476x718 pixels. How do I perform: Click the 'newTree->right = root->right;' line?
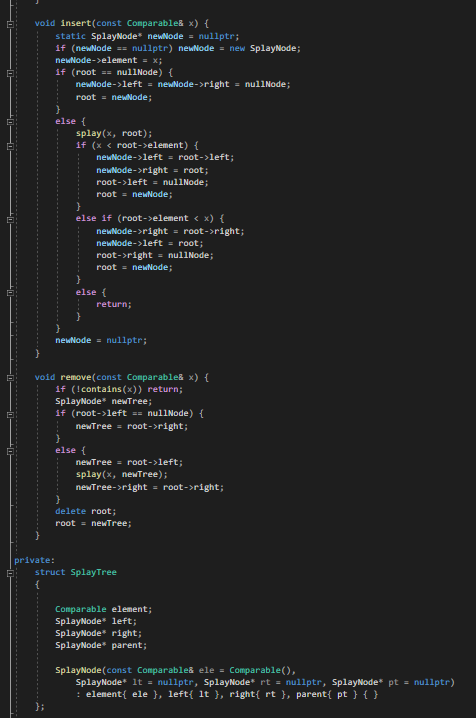click(x=150, y=487)
